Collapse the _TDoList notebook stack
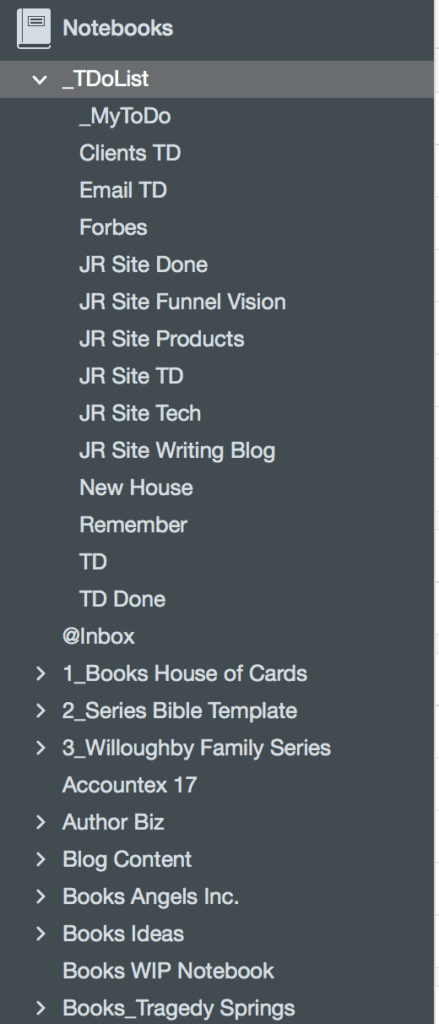 point(40,80)
